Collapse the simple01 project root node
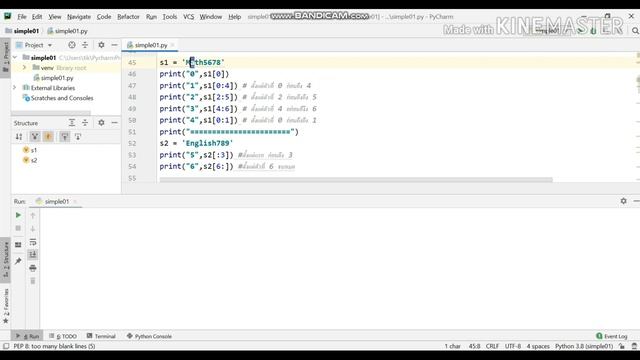Viewport: 640px width, 360px height. (15, 58)
